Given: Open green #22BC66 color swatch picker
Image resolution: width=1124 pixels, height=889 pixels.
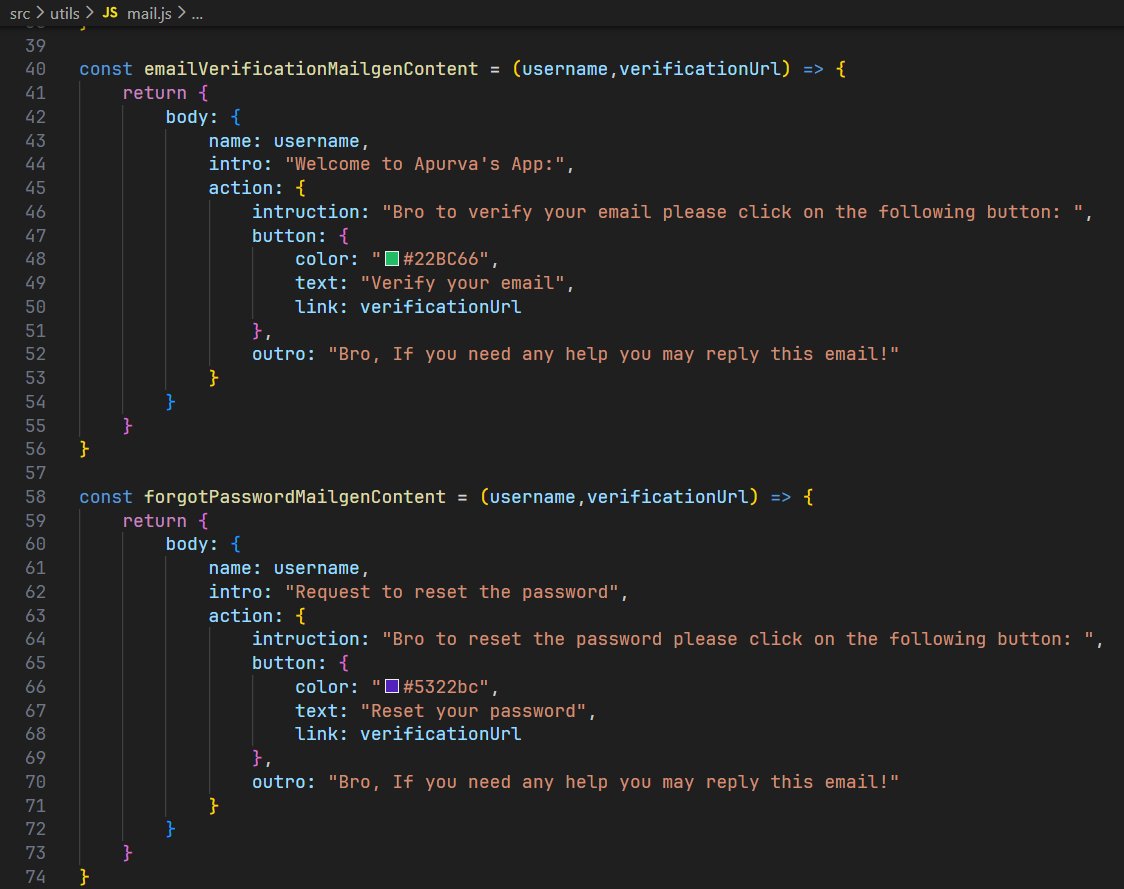Looking at the screenshot, I should [392, 259].
